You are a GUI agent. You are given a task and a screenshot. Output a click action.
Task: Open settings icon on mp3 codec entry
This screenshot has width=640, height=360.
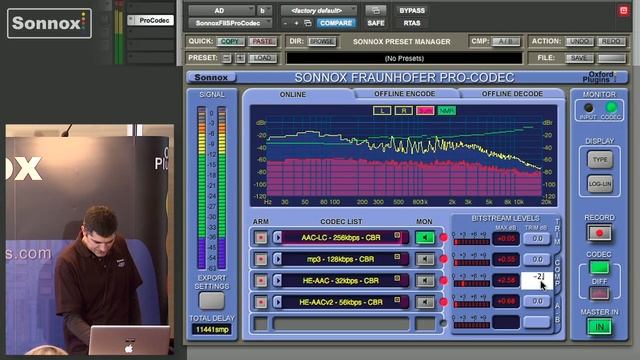(397, 256)
